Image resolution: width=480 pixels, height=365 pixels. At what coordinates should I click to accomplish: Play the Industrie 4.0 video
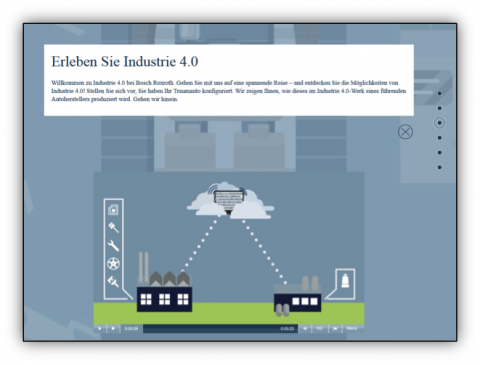pos(100,329)
